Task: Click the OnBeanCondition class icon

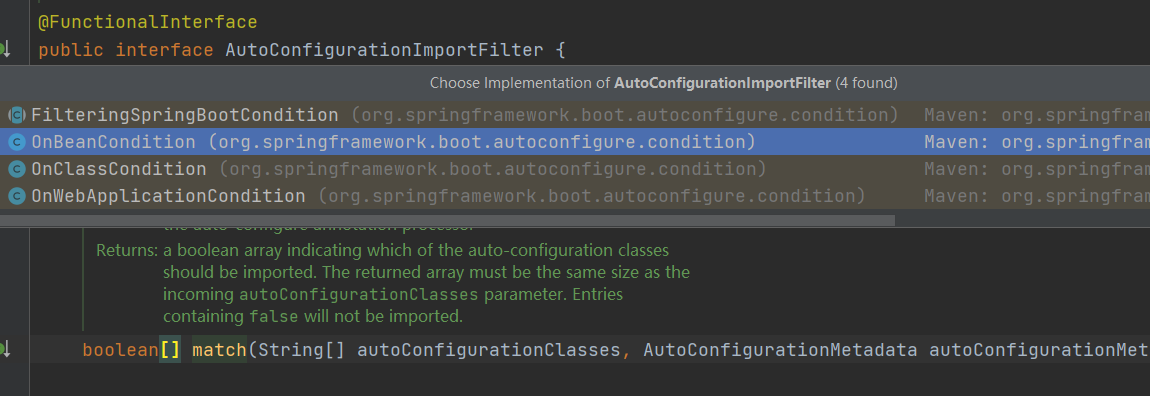Action: click(x=17, y=142)
